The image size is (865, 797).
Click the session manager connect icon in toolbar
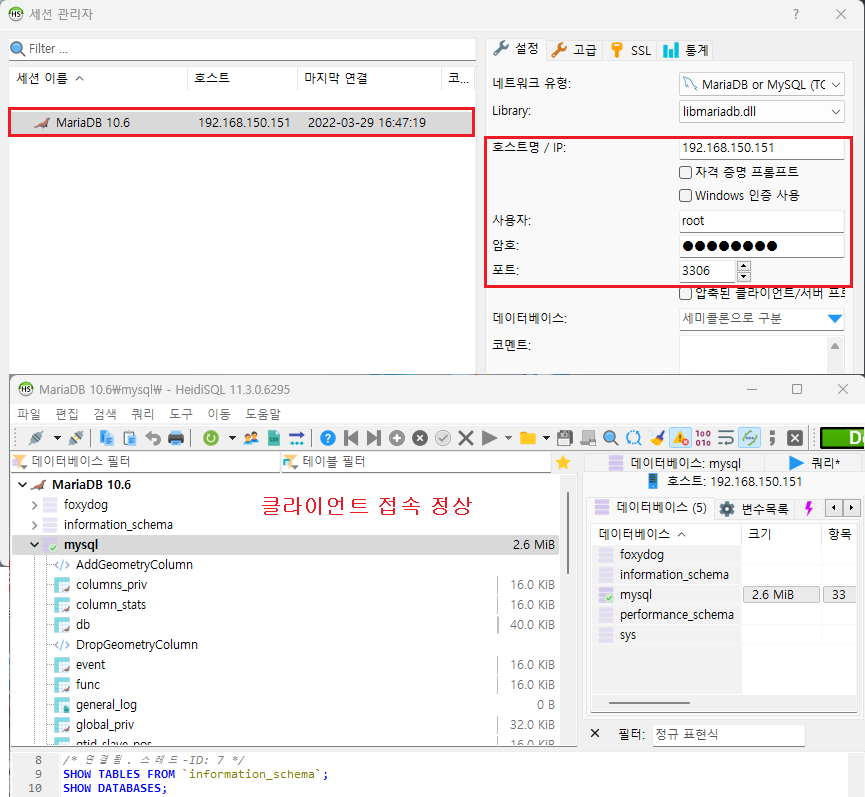click(x=36, y=438)
